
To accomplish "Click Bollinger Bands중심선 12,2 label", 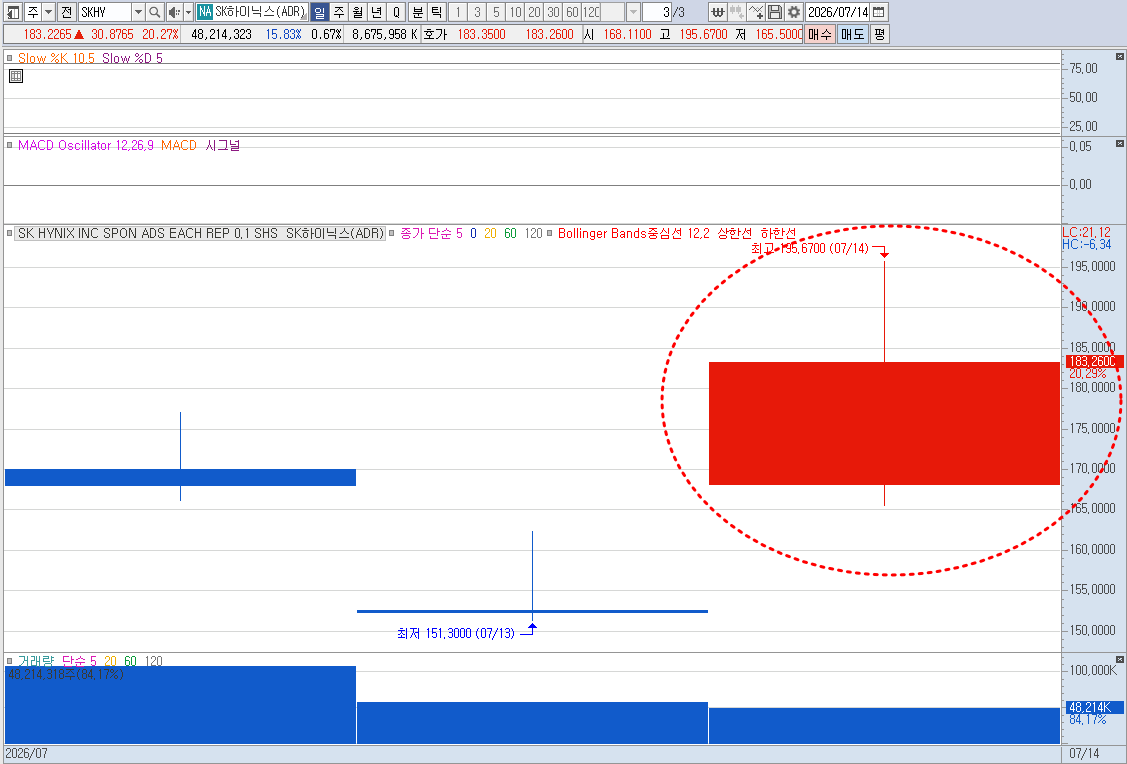I will (x=634, y=234).
